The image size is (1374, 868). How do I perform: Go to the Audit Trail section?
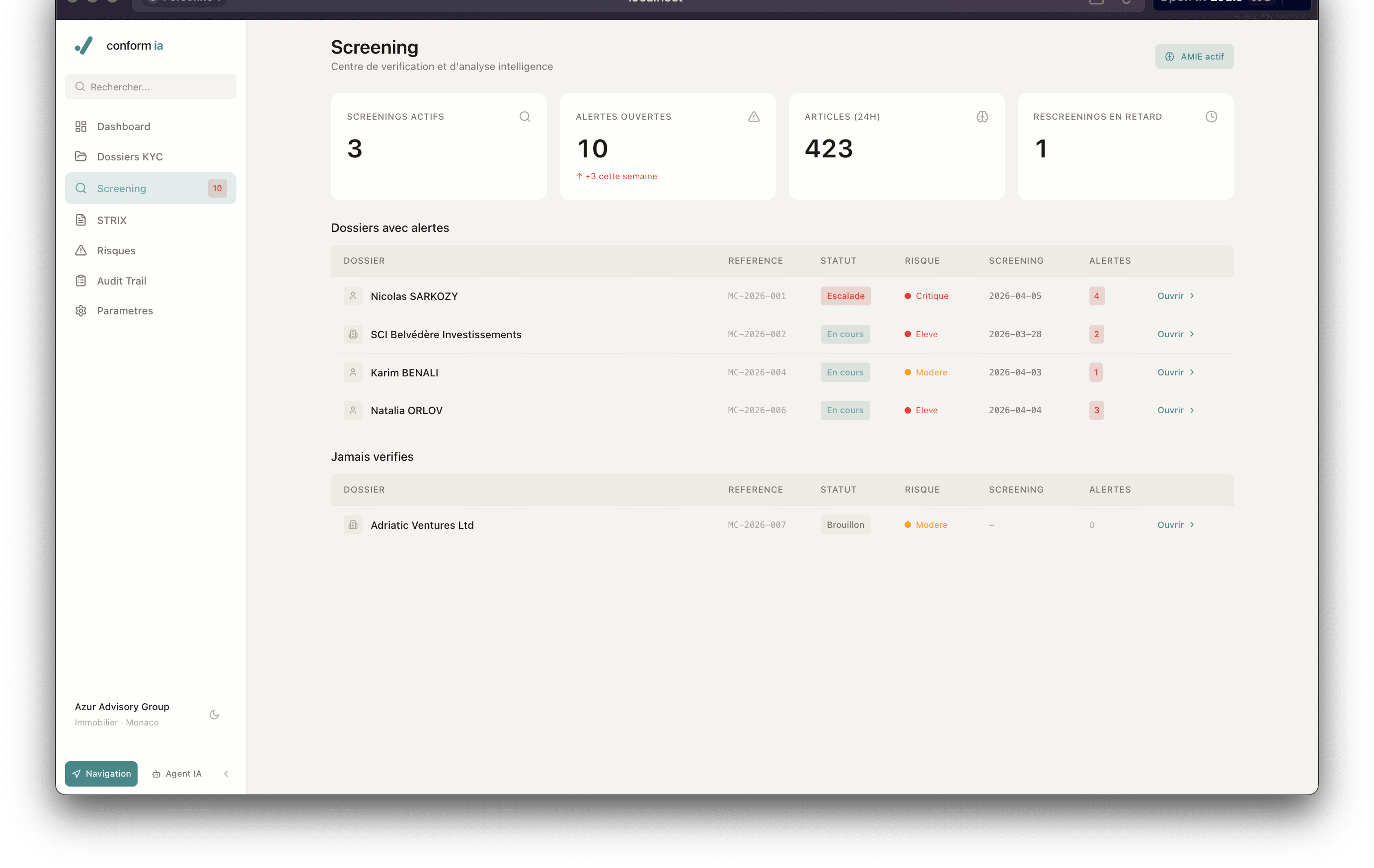[x=122, y=281]
